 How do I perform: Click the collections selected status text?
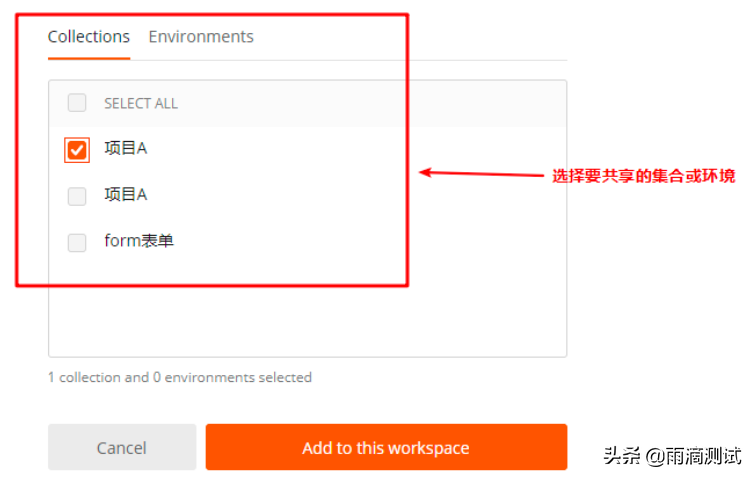click(180, 377)
